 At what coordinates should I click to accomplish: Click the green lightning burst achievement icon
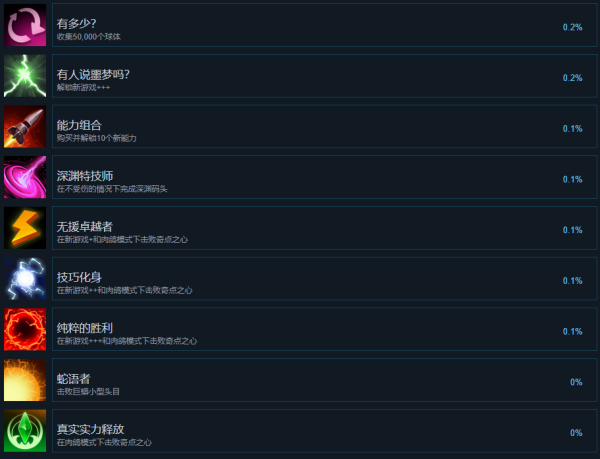[25, 76]
